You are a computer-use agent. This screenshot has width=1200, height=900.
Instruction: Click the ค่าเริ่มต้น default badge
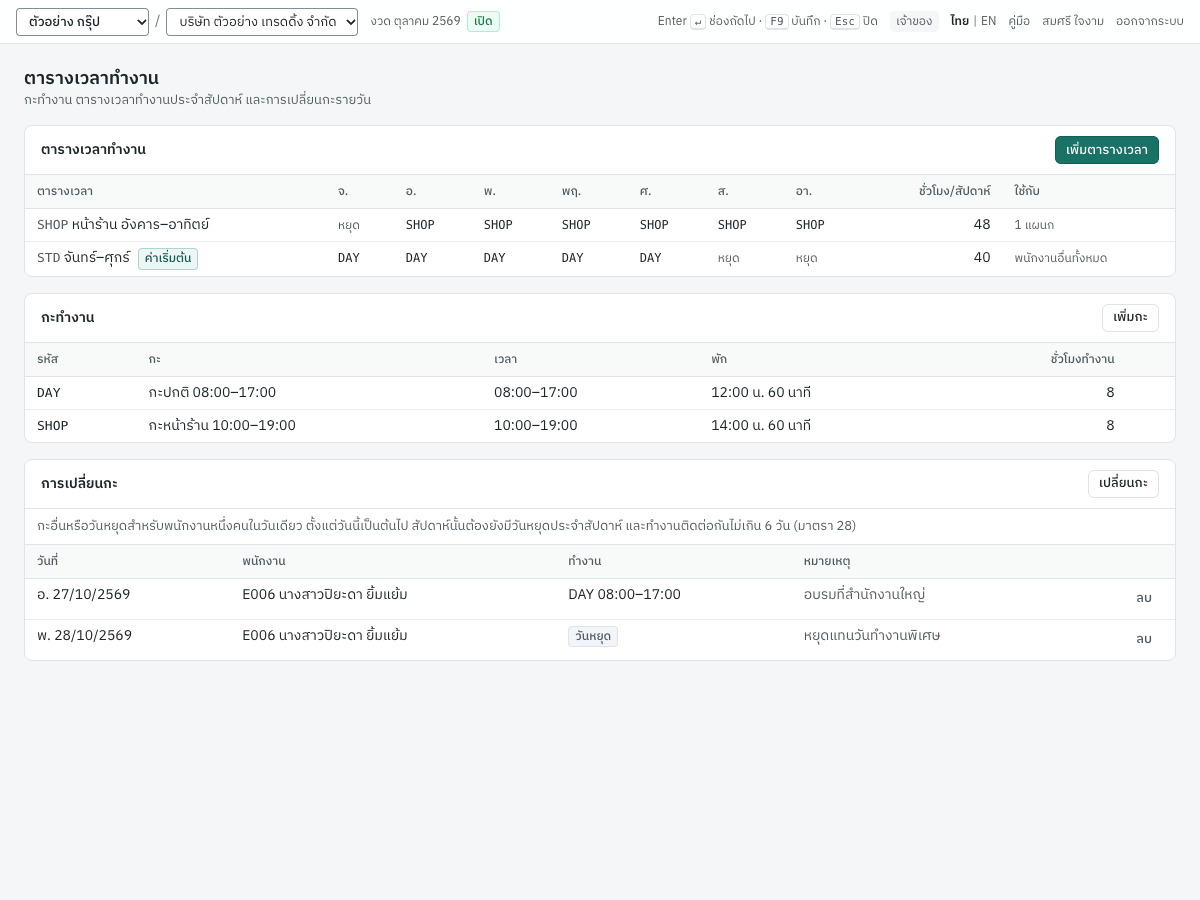point(168,259)
